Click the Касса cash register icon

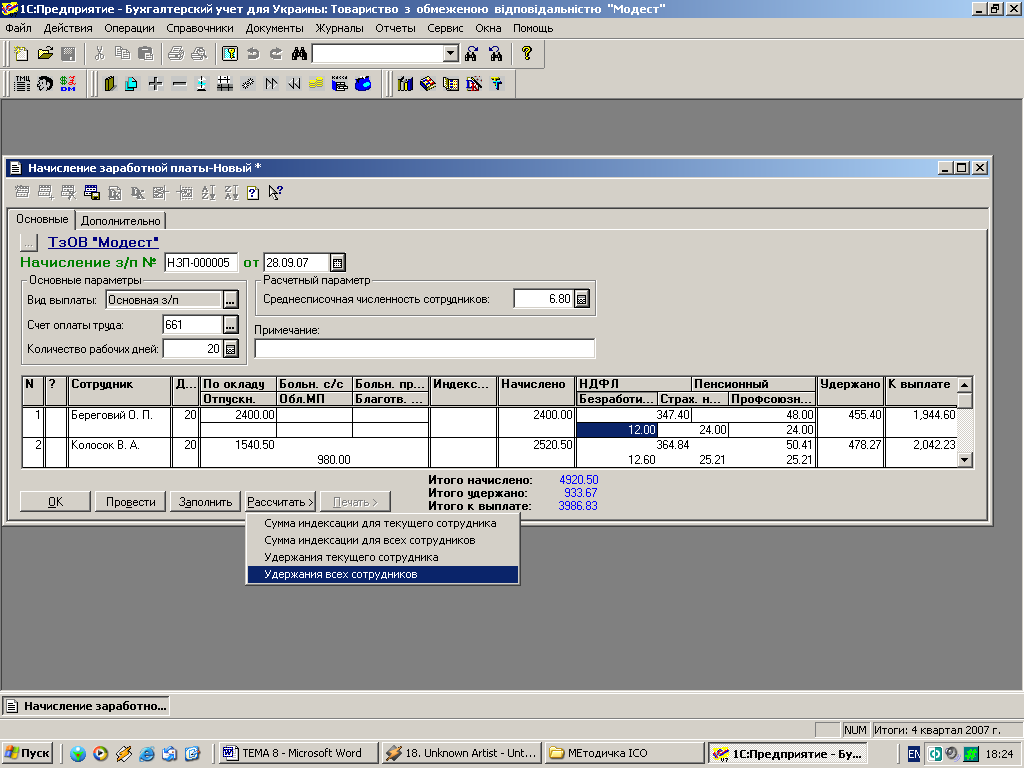[340, 84]
